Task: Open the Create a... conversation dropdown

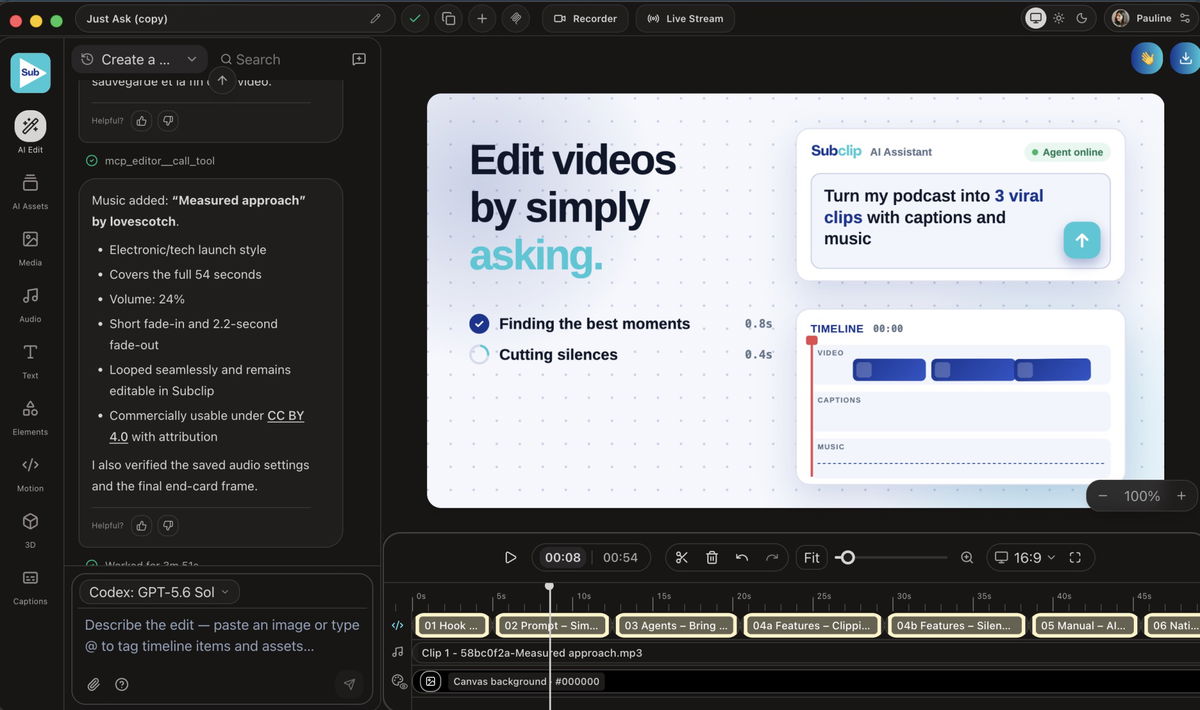Action: click(x=139, y=59)
